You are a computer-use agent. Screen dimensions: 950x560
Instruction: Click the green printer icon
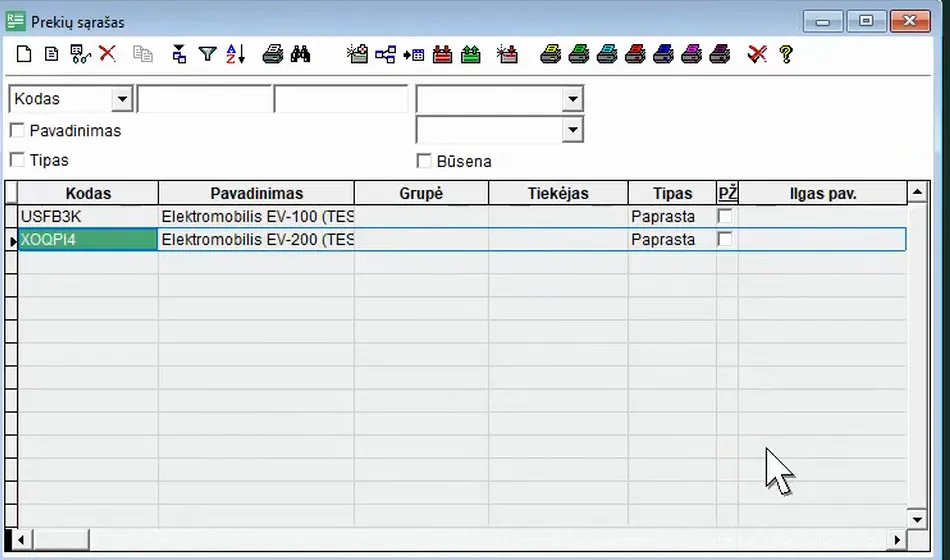579,54
